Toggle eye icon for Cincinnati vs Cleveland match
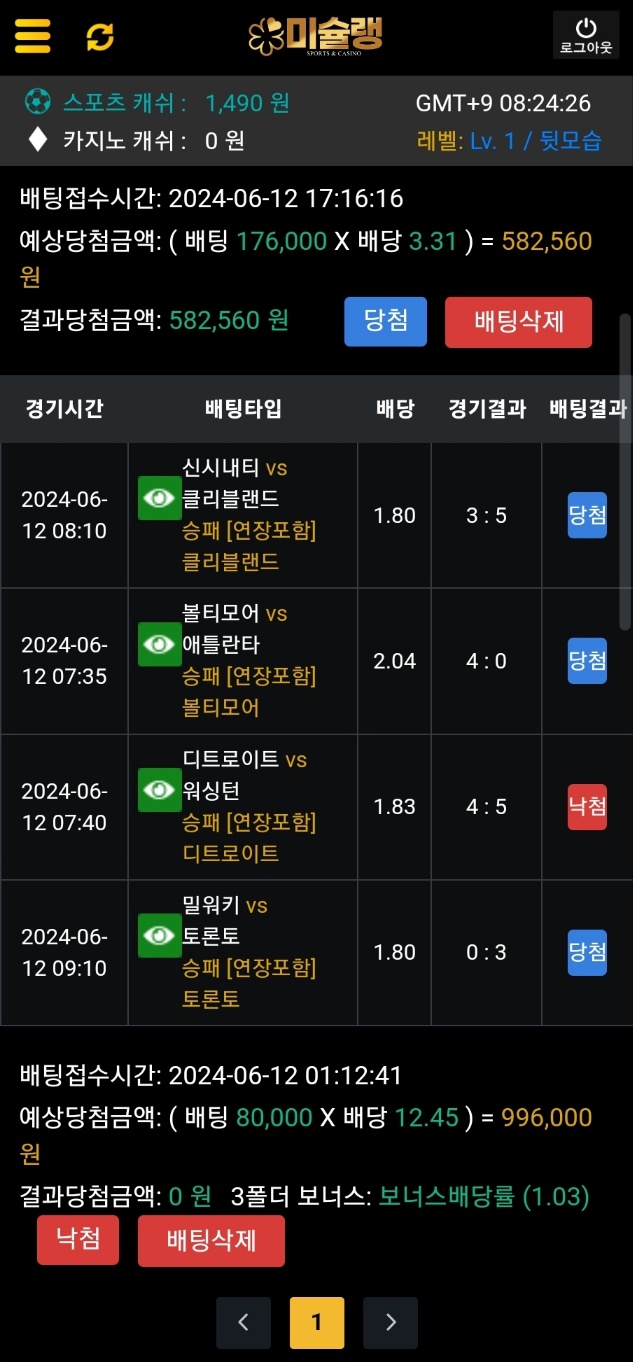The width and height of the screenshot is (633, 1362). [x=159, y=498]
